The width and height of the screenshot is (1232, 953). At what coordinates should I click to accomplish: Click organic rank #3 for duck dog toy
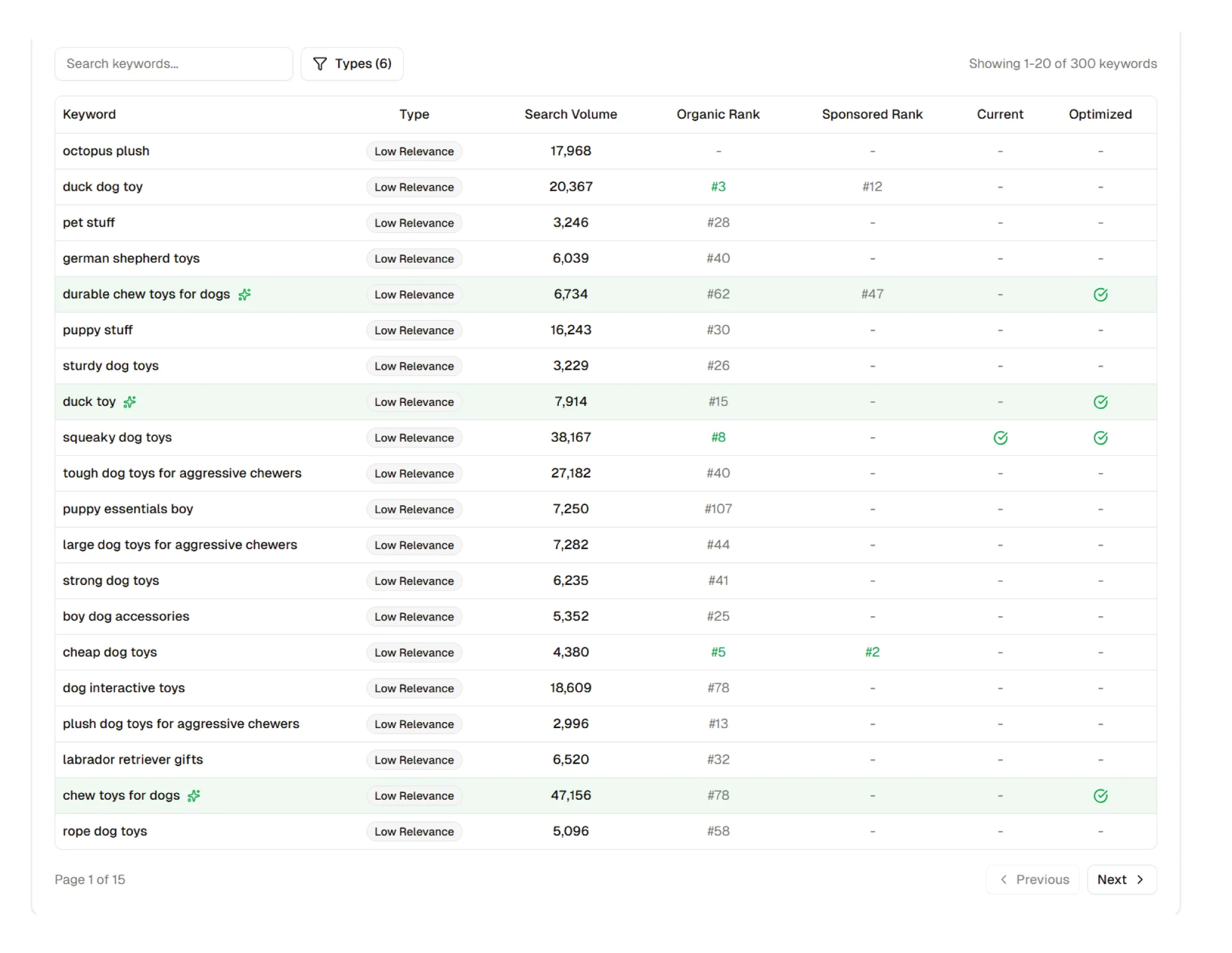[718, 187]
